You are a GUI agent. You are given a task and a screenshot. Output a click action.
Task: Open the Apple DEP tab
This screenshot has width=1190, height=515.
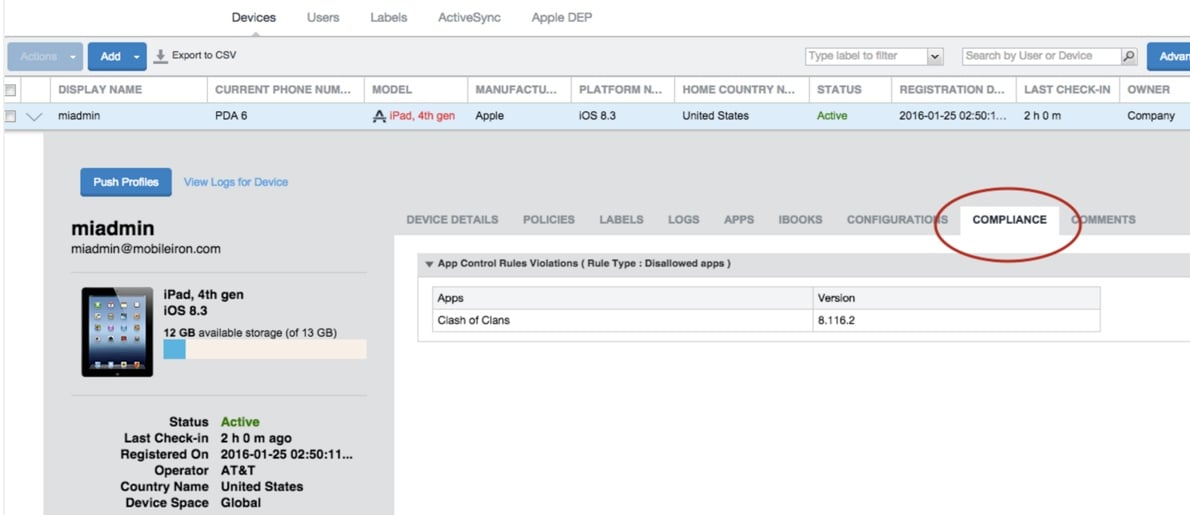click(562, 17)
